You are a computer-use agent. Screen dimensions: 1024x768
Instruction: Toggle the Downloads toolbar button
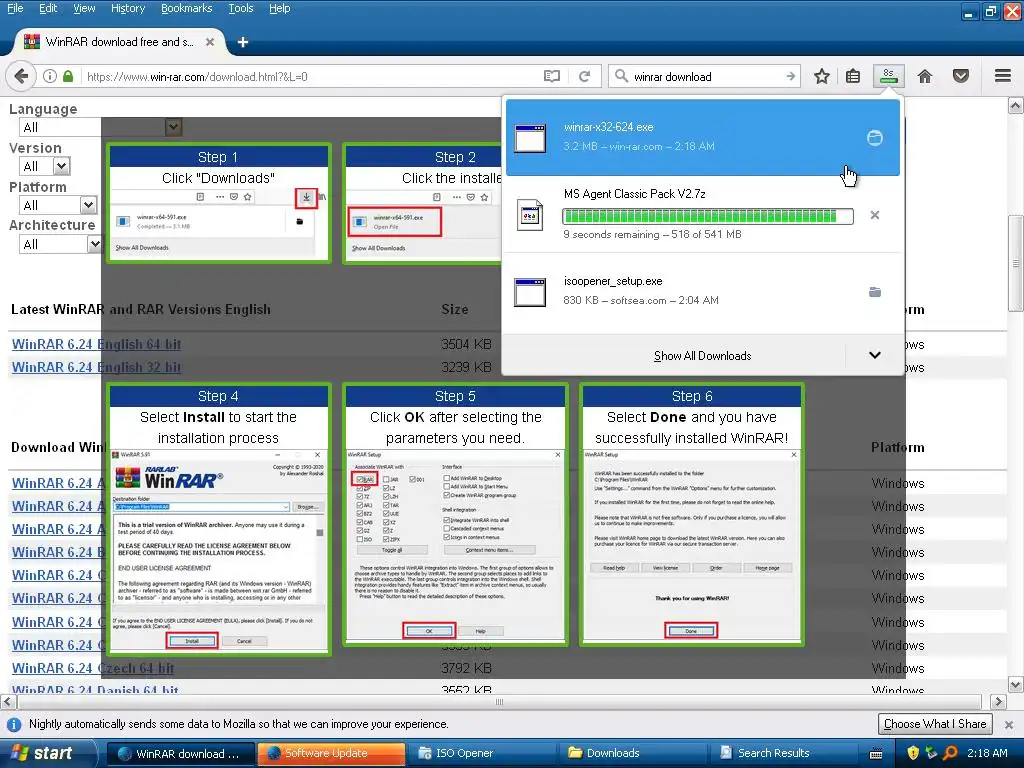889,76
